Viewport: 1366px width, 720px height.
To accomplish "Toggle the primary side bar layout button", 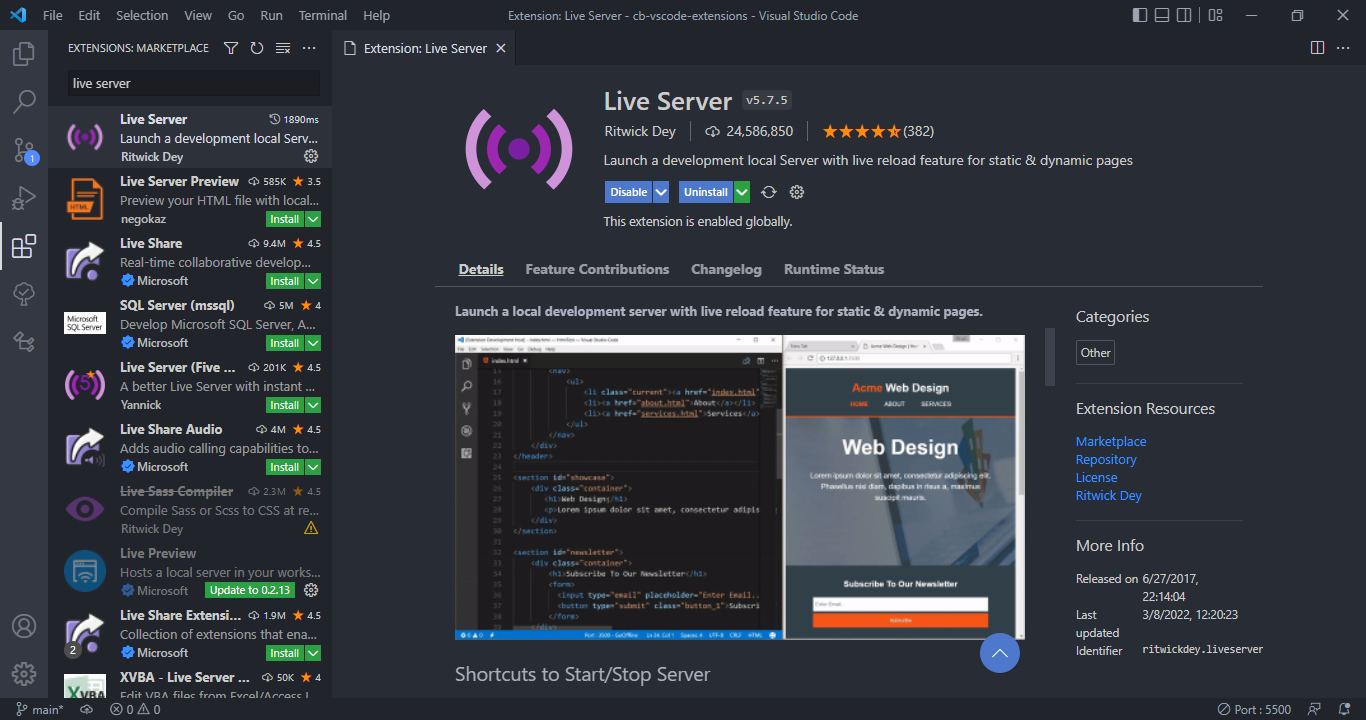I will click(x=1140, y=16).
